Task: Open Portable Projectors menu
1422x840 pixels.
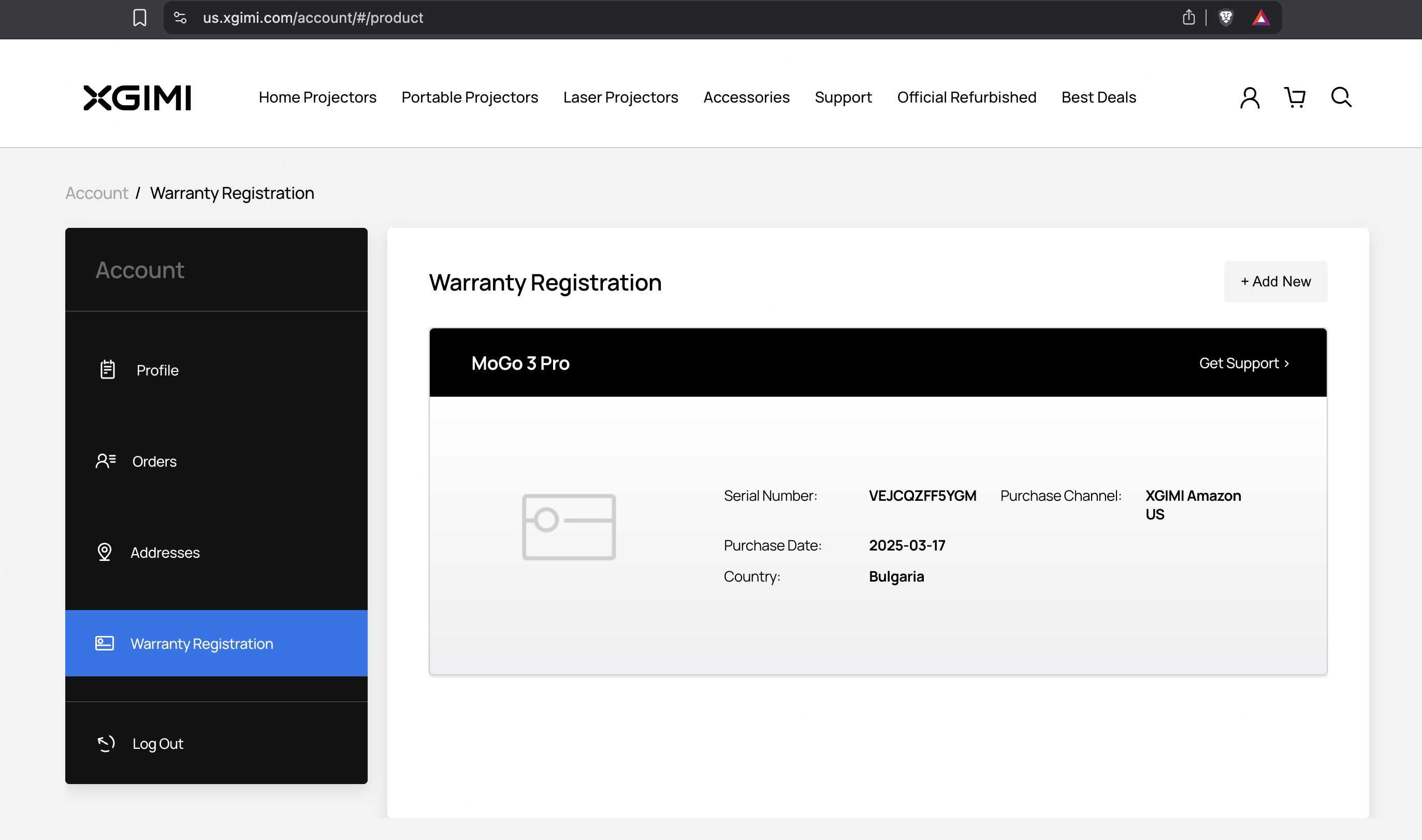Action: (x=470, y=97)
